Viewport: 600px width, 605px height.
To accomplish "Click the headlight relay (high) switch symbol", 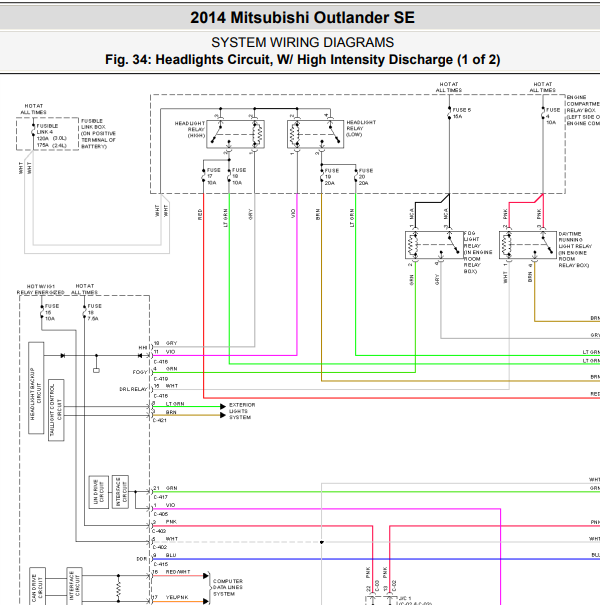I will 220,134.
